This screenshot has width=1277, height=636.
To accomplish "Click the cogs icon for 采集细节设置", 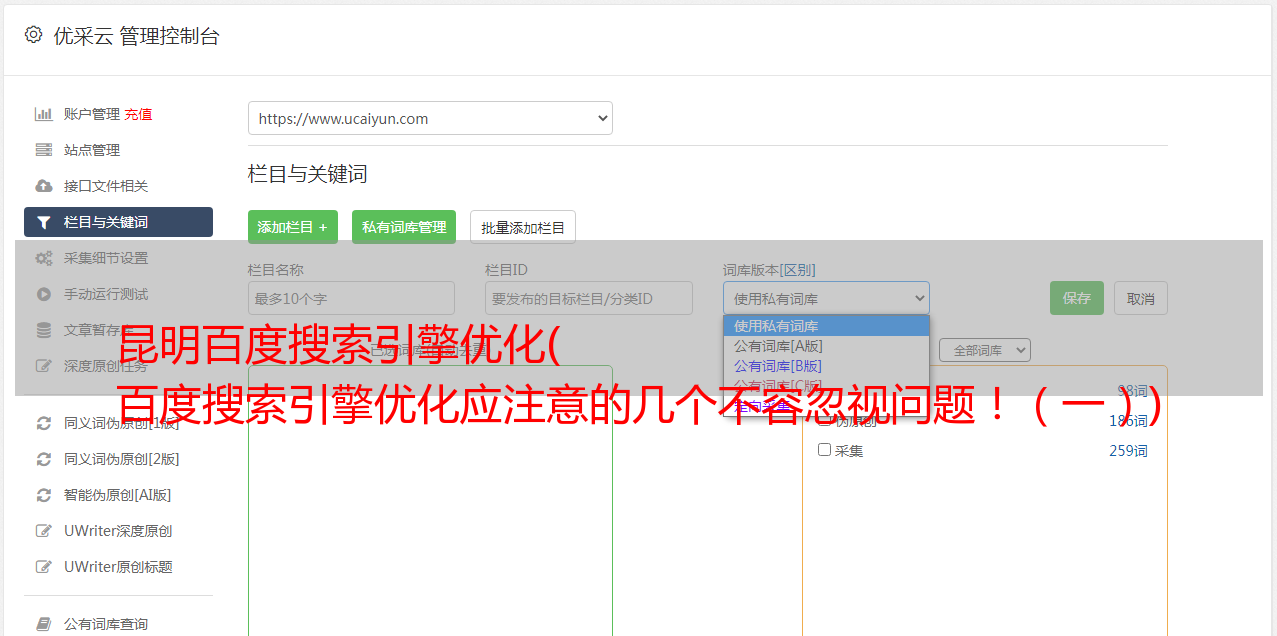I will 44,258.
